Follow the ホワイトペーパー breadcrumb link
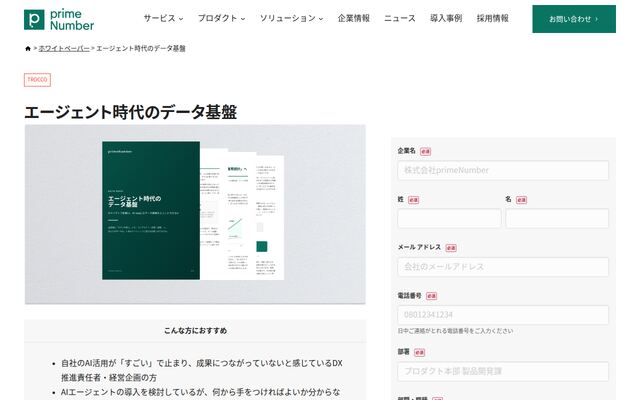This screenshot has height=400, width=640. [x=64, y=49]
